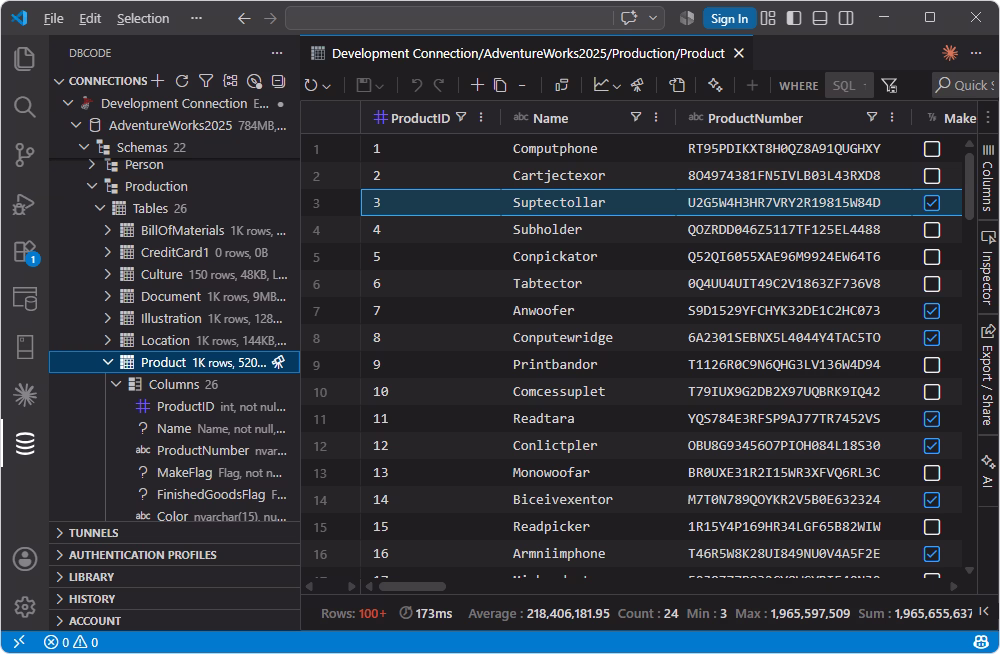Open Manage gear in activity bar
Viewport: 1000px width, 654px height.
25,607
